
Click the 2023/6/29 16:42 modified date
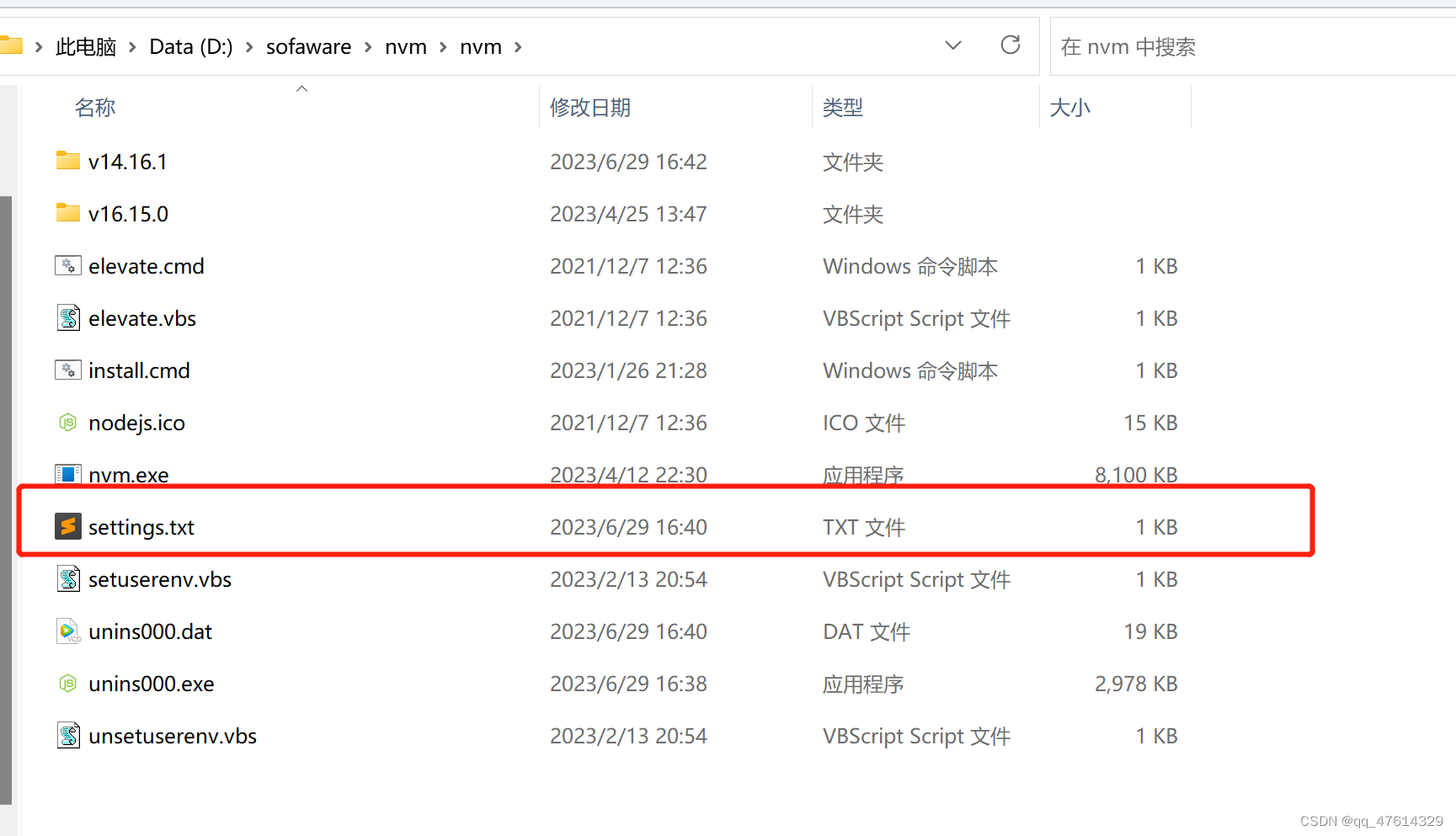(x=628, y=162)
